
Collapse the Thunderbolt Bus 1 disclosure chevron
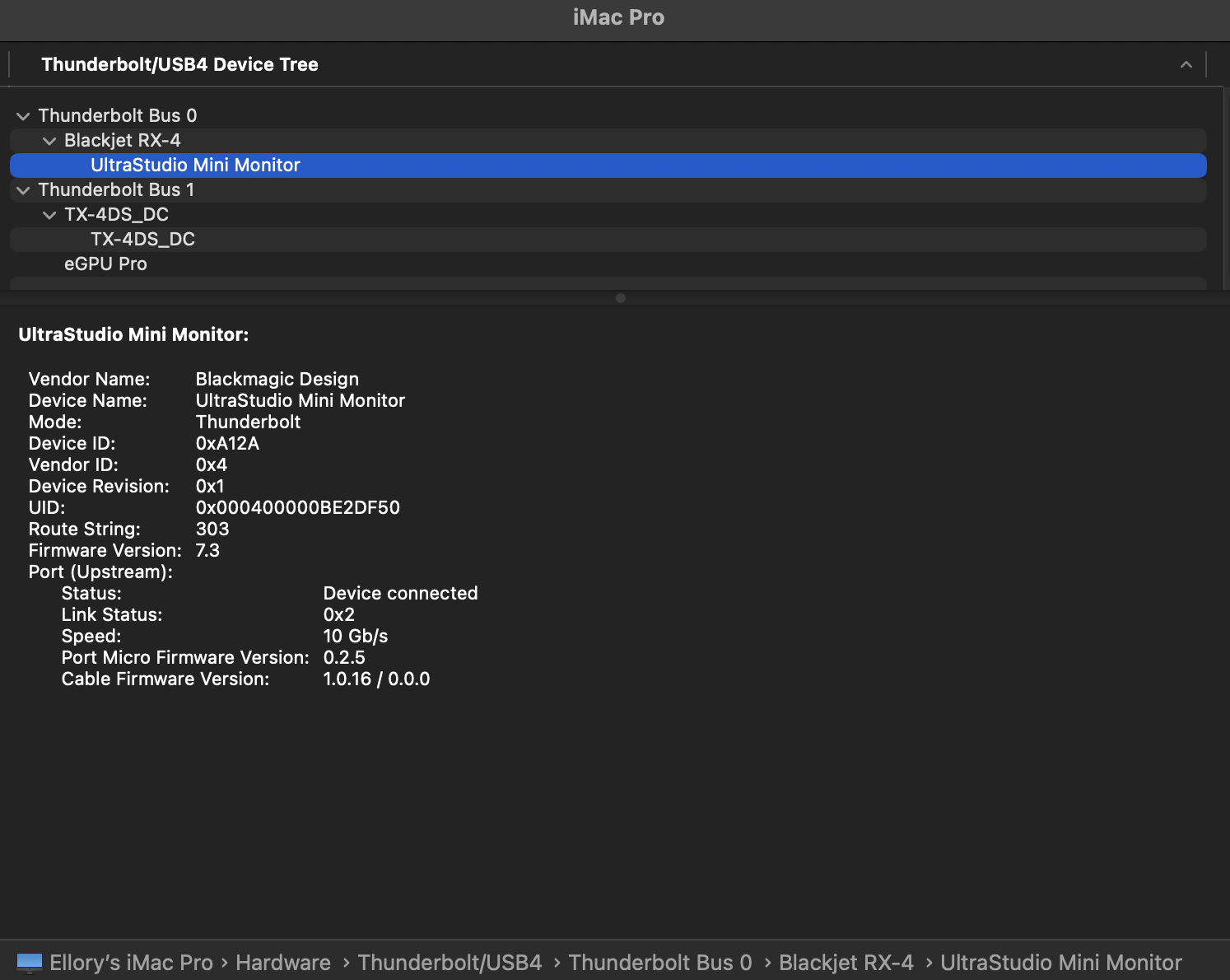click(23, 190)
